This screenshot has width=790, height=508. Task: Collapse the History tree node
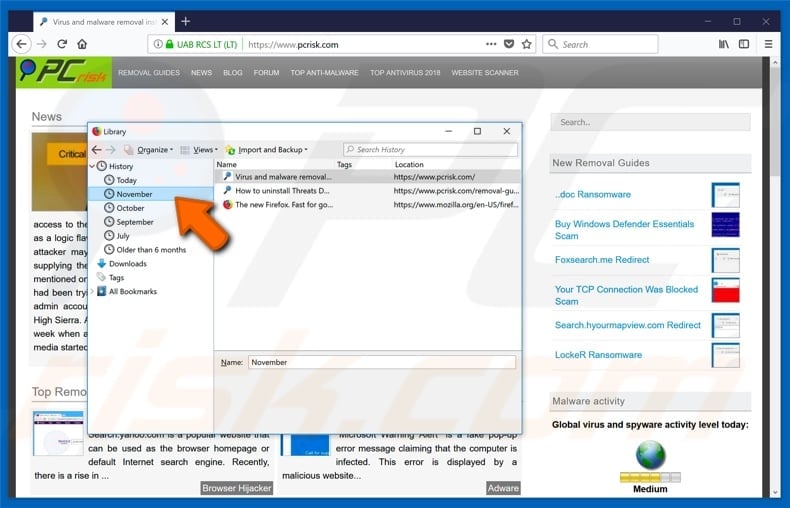(92, 166)
